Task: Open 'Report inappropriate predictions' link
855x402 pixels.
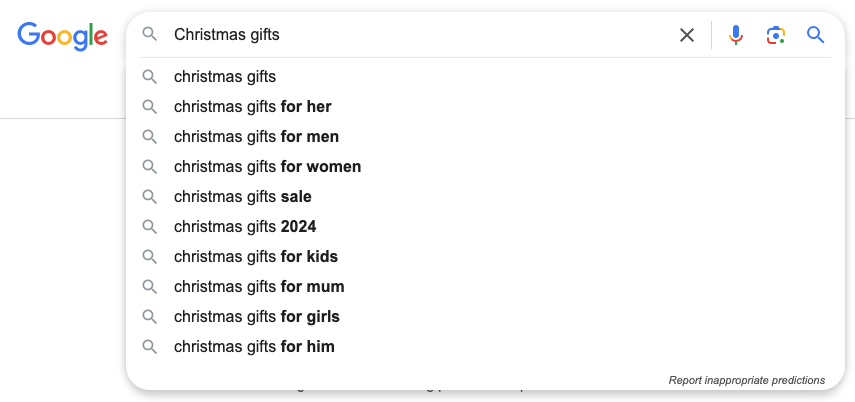Action: tap(746, 380)
